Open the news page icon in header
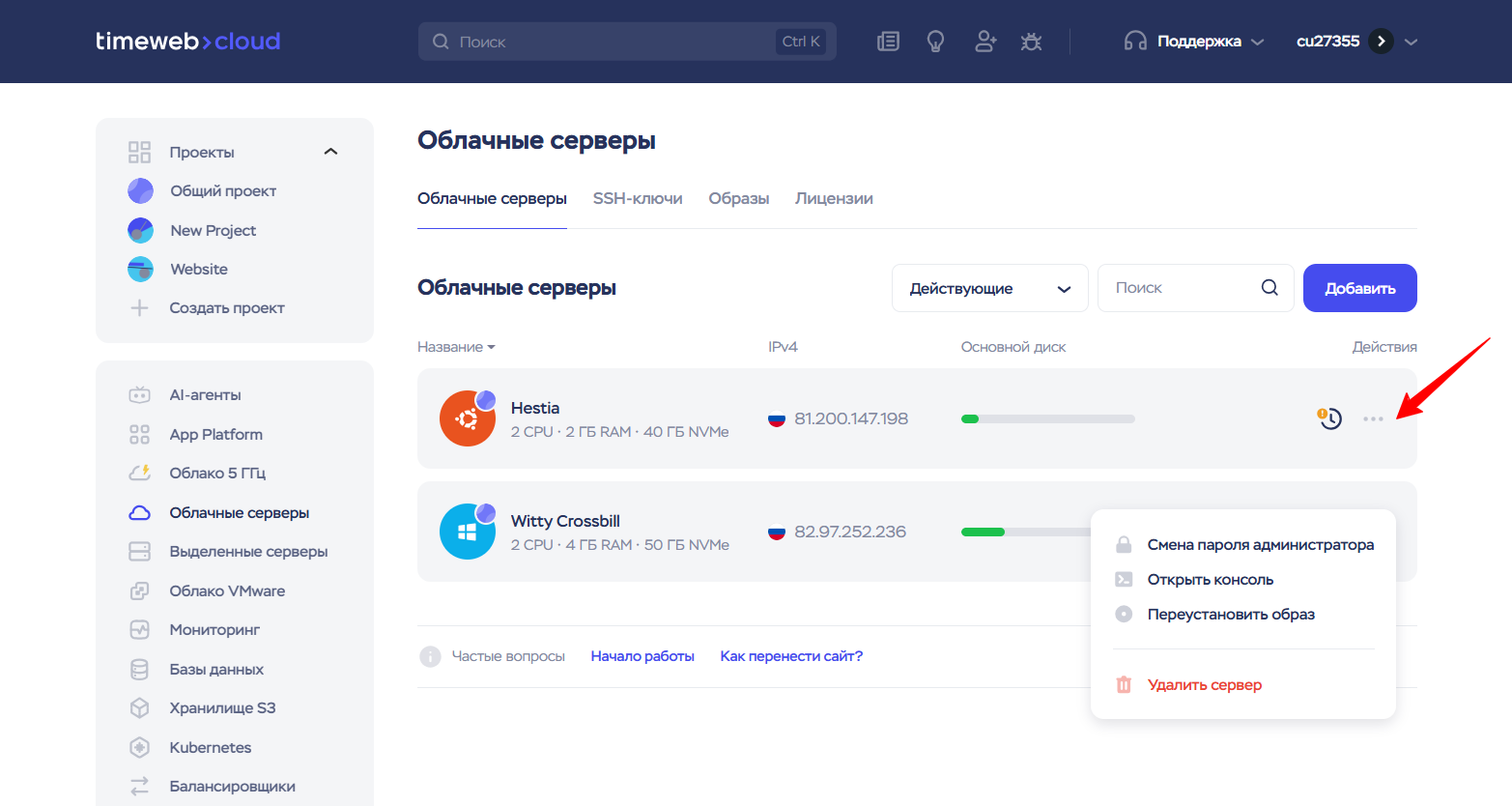 pos(888,42)
